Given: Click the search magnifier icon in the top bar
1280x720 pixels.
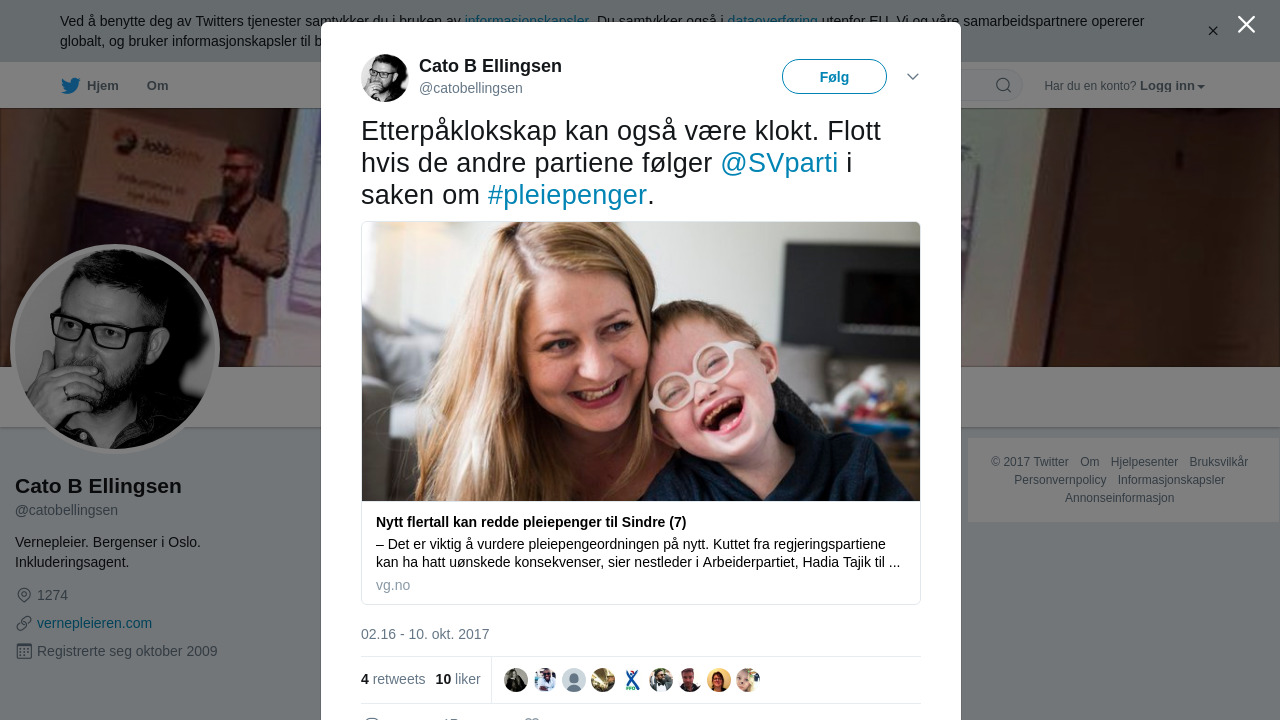Looking at the screenshot, I should (1003, 85).
